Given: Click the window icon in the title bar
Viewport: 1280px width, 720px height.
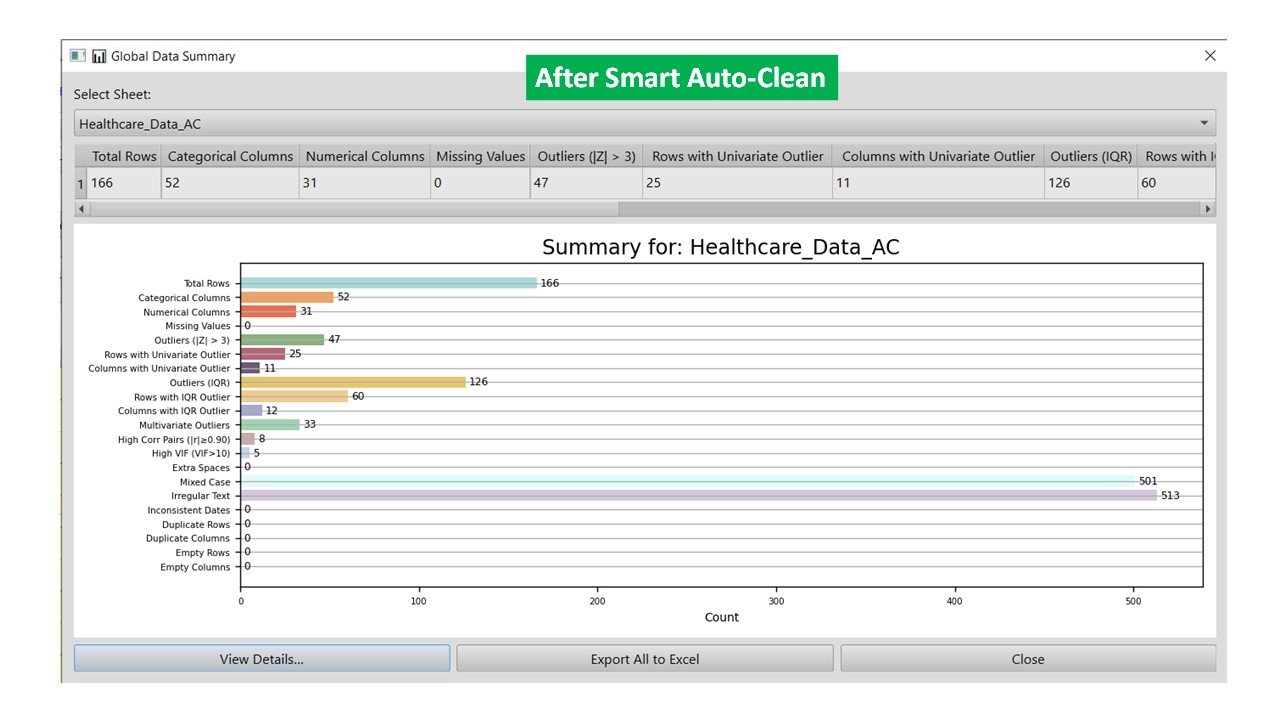Looking at the screenshot, I should (x=78, y=56).
